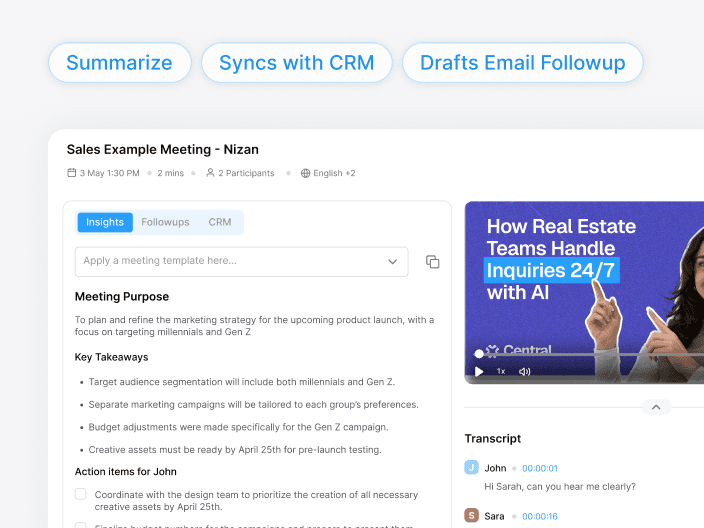Viewport: 704px width, 528px height.
Task: Collapse the video panel with chevron up
Action: coord(656,407)
